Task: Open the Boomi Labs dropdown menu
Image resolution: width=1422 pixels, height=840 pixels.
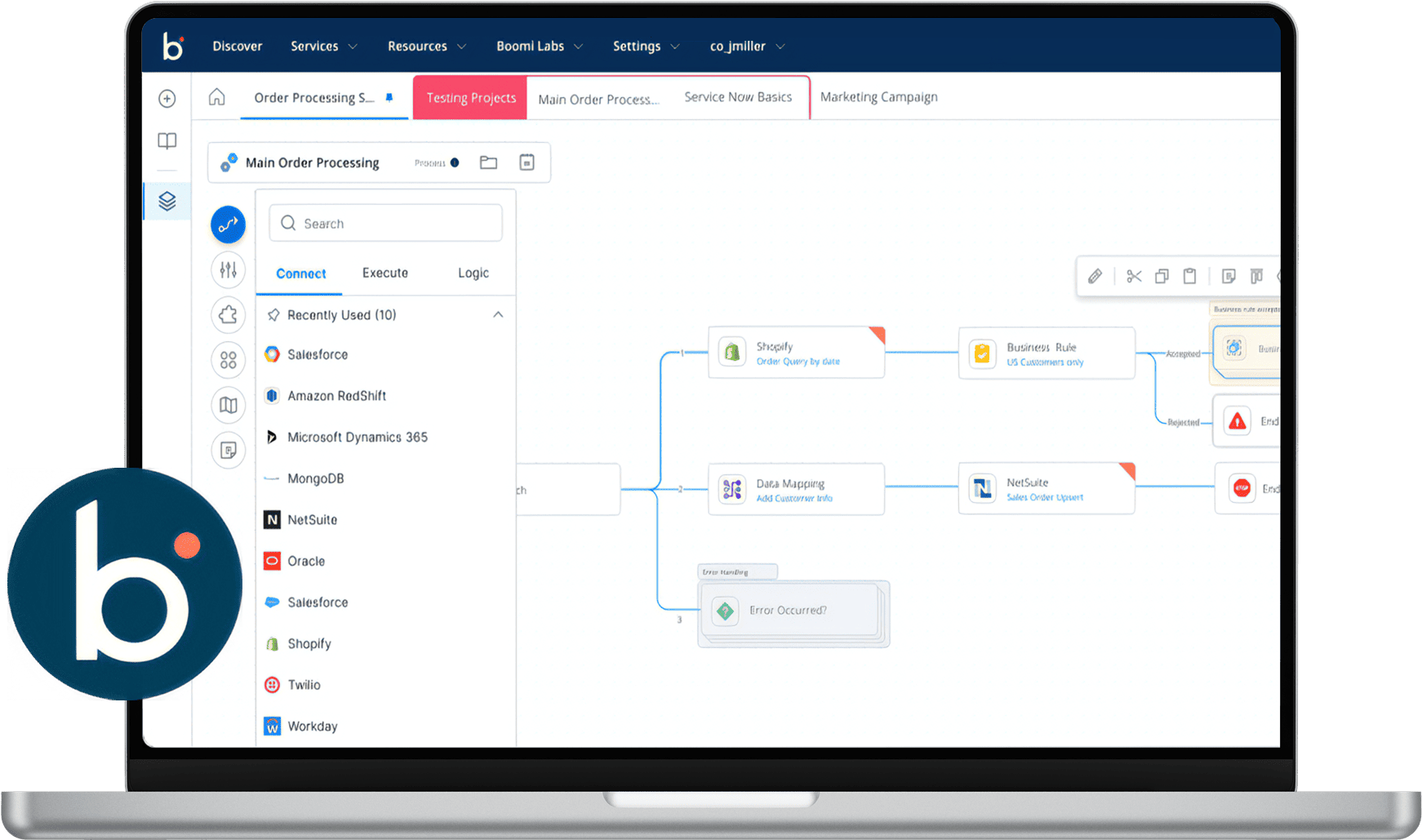Action: click(x=539, y=47)
